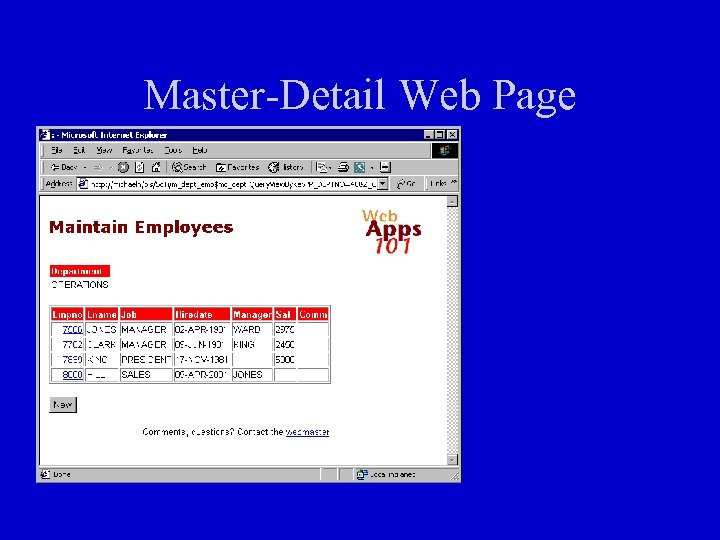Click the Windows throbber logo
Image resolution: width=720 pixels, height=540 pixels.
pos(444,150)
